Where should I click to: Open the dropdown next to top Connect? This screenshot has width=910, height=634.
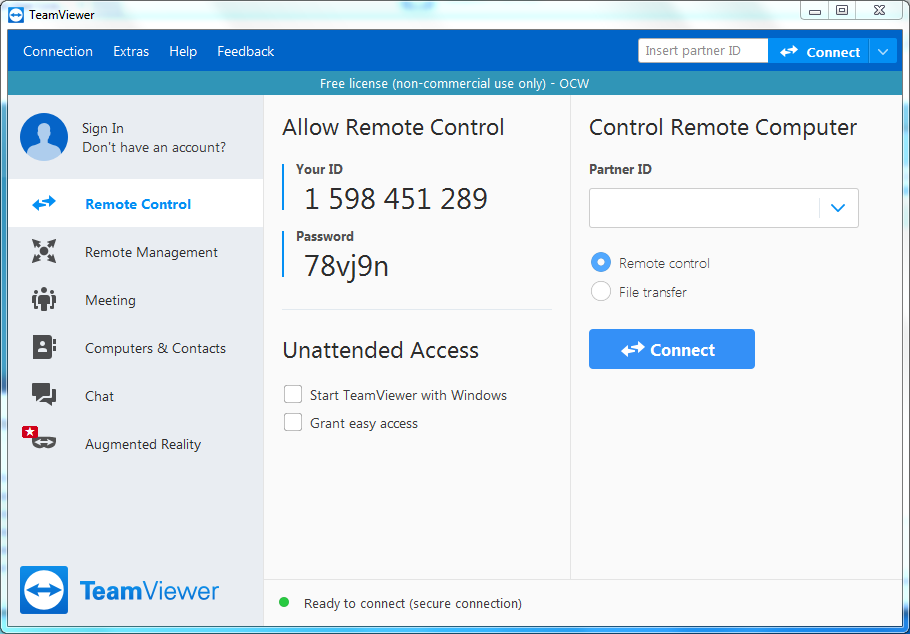(x=883, y=52)
